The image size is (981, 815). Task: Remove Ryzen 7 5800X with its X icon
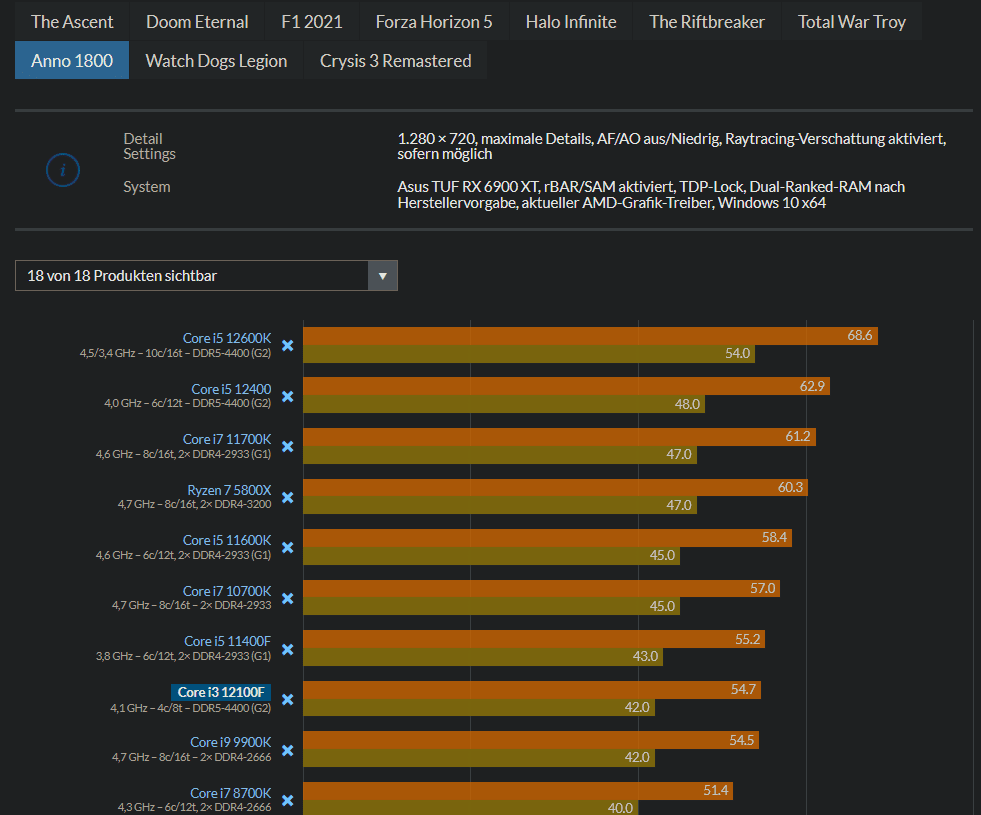(288, 497)
